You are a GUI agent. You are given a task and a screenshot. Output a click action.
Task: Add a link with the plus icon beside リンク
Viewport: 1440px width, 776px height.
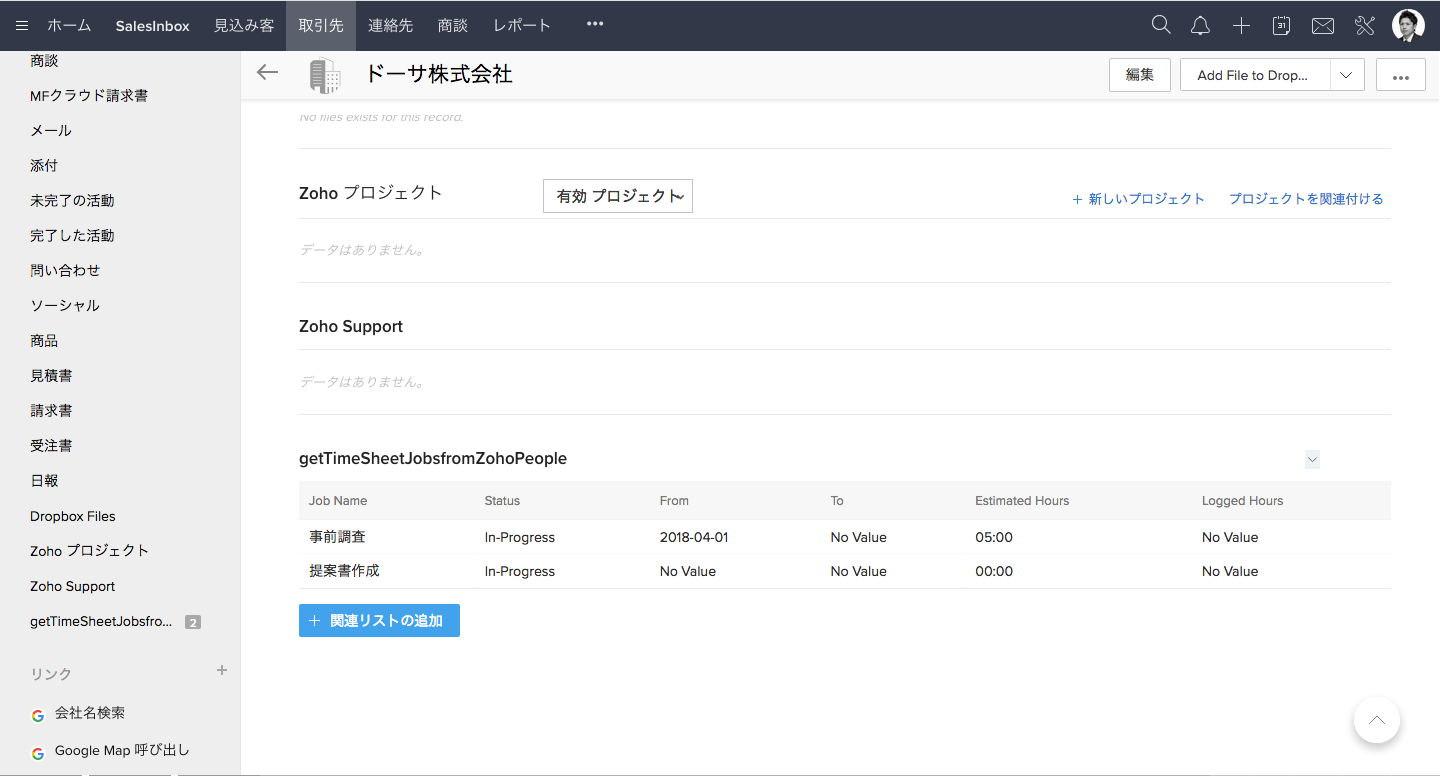222,670
